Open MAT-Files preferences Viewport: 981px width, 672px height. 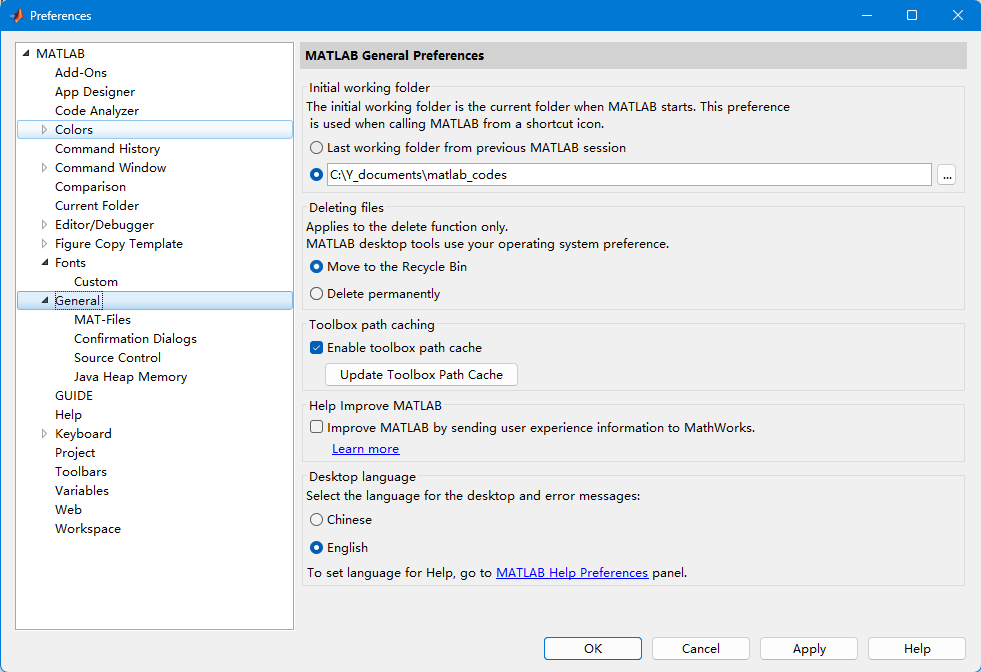click(102, 320)
